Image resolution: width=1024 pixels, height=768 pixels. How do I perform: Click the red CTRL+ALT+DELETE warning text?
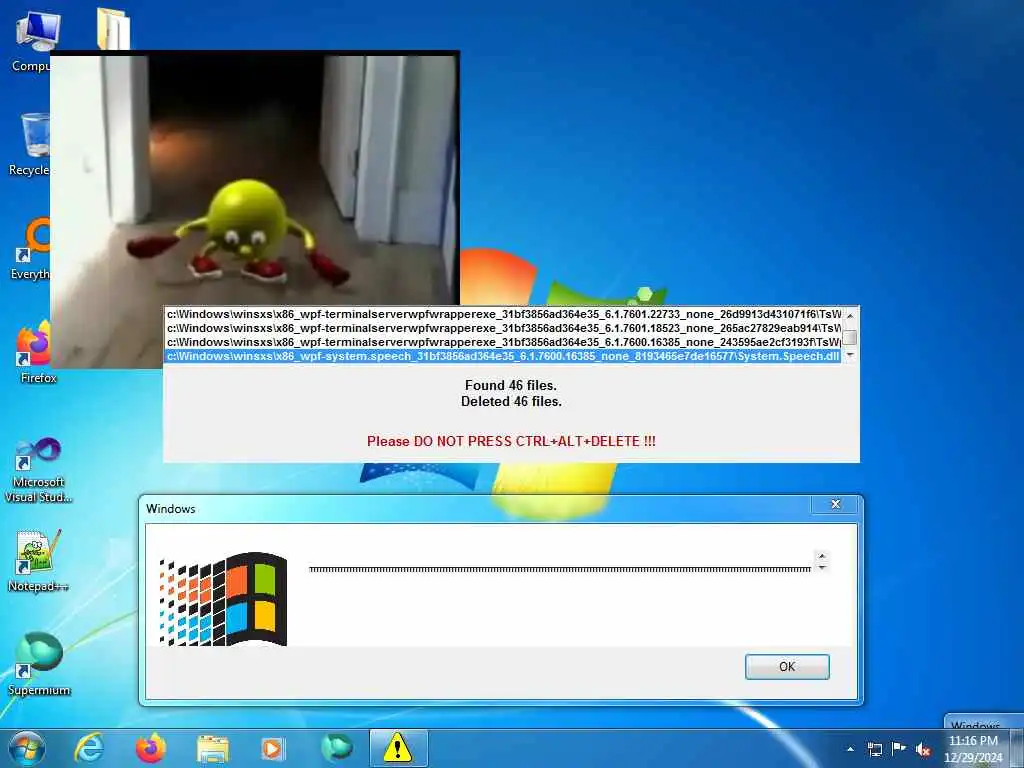point(511,441)
